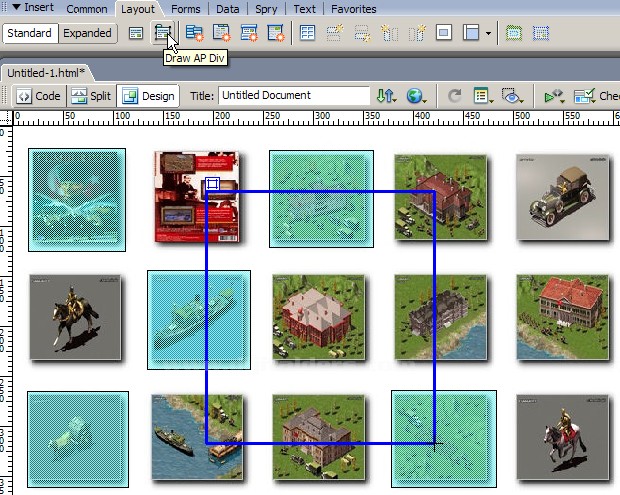This screenshot has width=620, height=495.
Task: Click the ruler origin corner icon
Action: coord(6,118)
